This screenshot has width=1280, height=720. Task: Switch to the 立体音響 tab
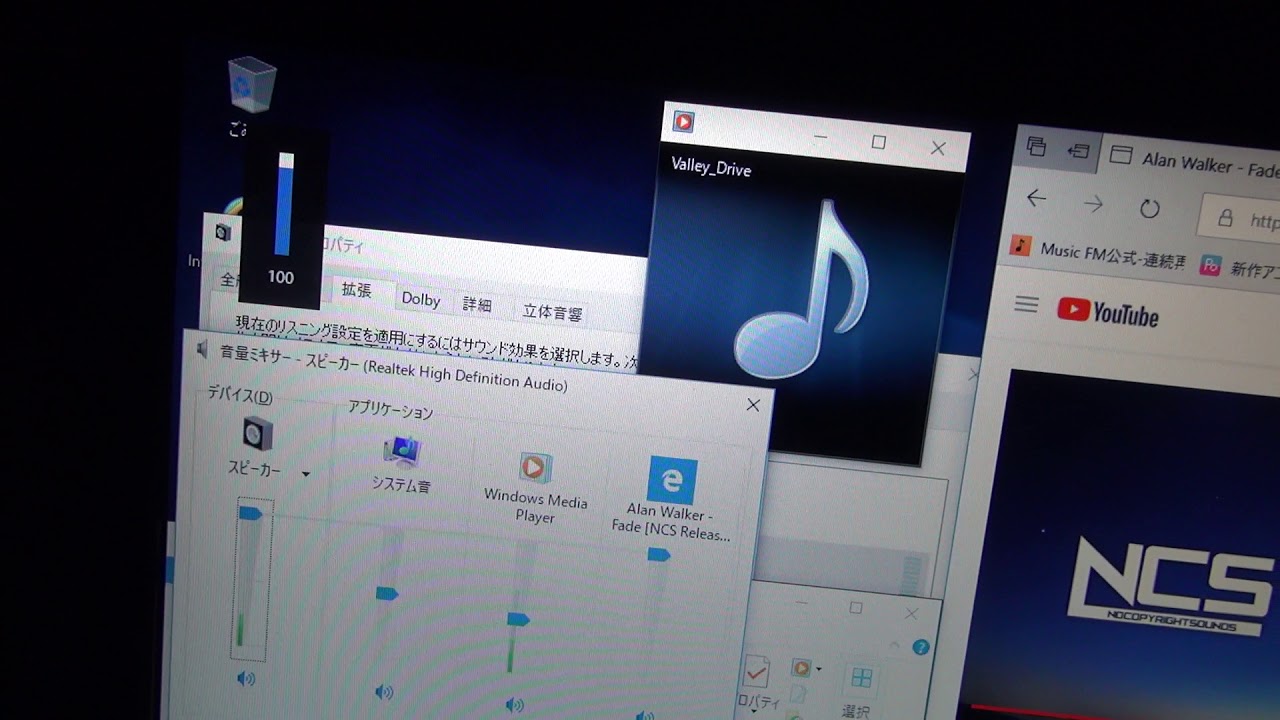[x=552, y=312]
